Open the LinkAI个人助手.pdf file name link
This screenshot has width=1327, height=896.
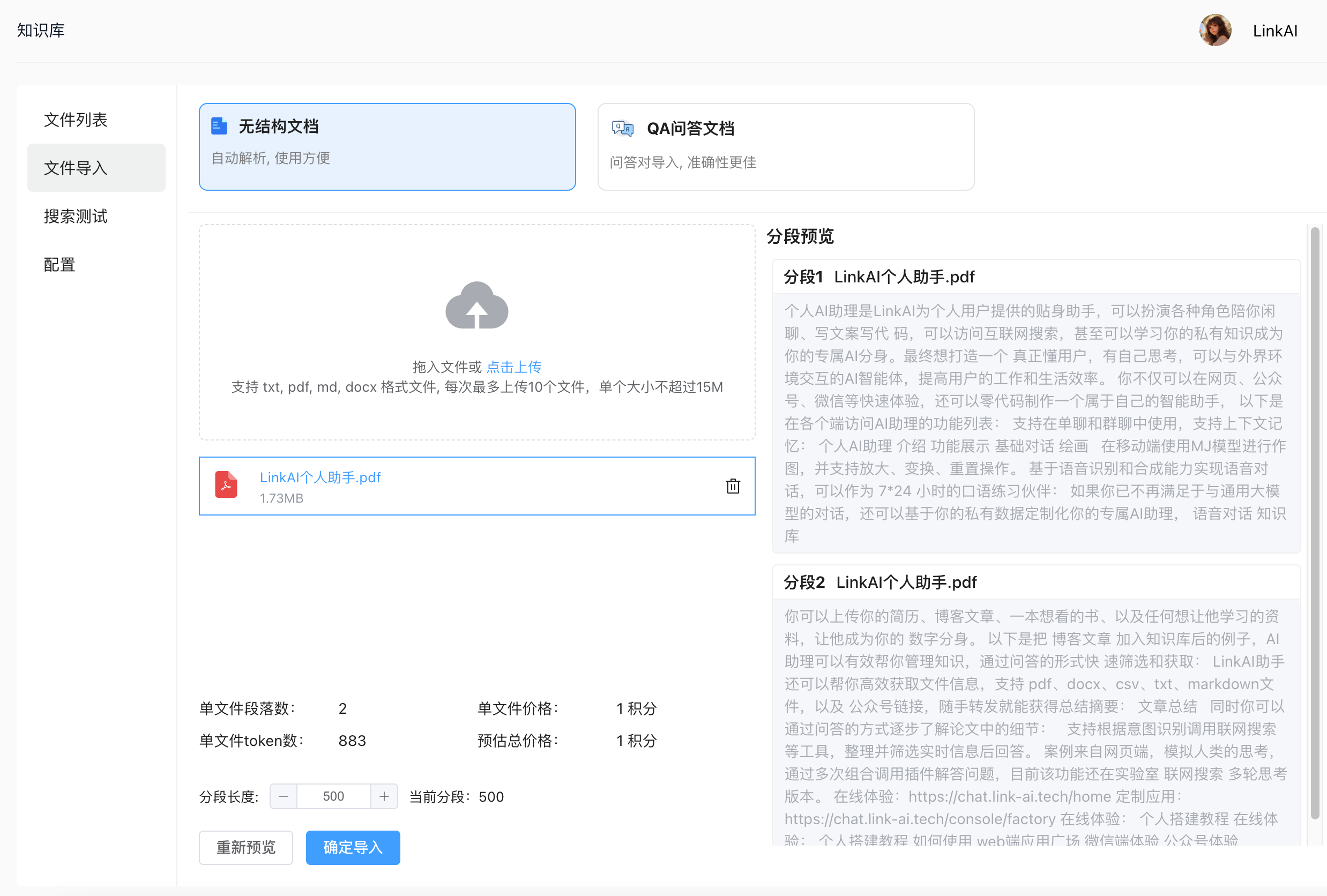coord(320,477)
